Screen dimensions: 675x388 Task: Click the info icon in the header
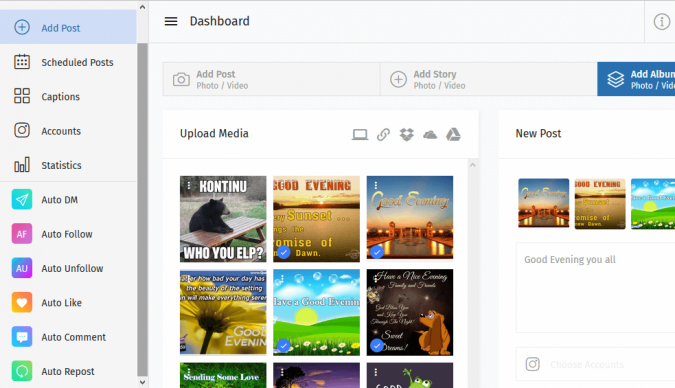click(x=662, y=21)
